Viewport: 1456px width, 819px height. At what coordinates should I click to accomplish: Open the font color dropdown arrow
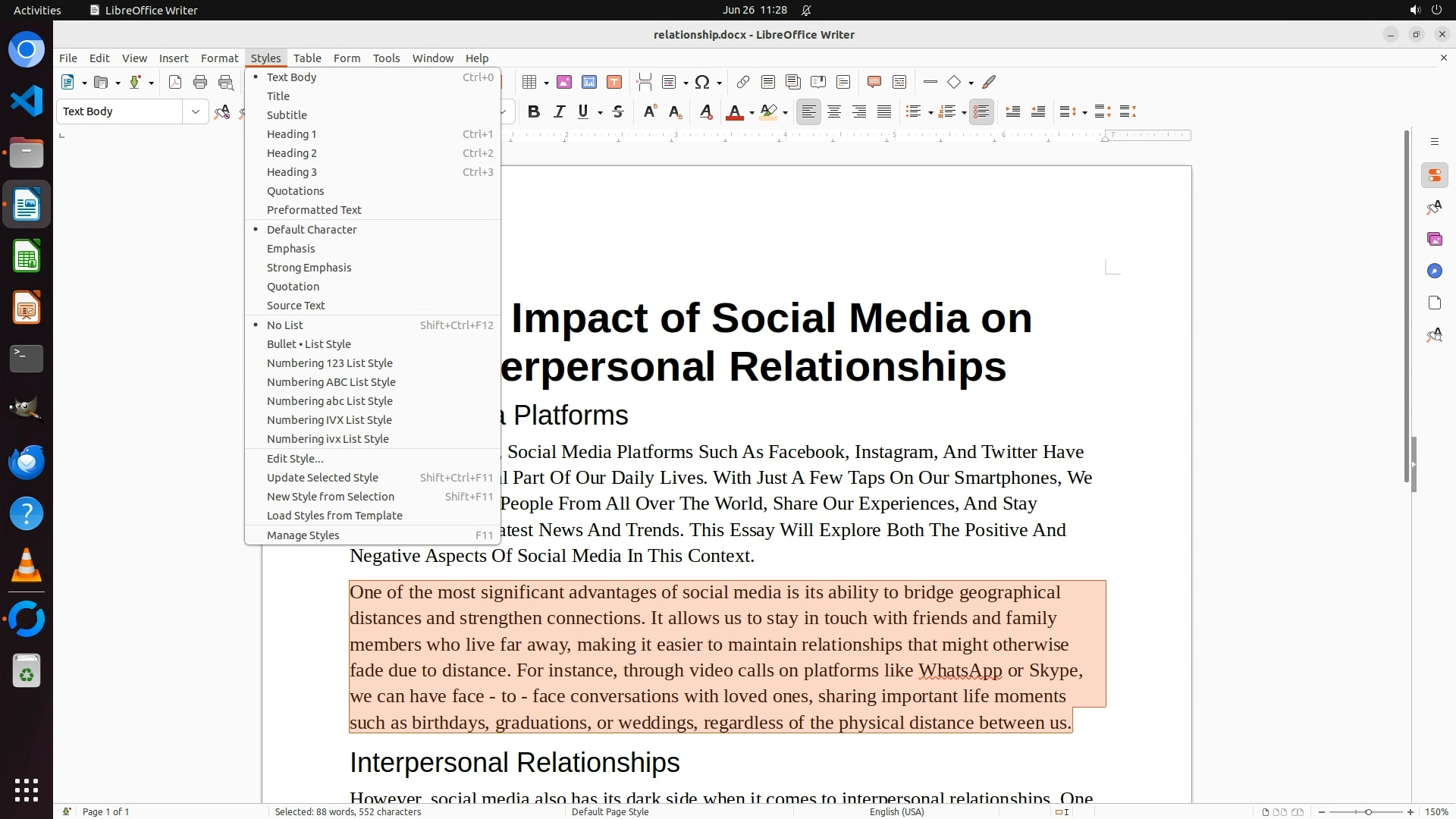pos(752,113)
